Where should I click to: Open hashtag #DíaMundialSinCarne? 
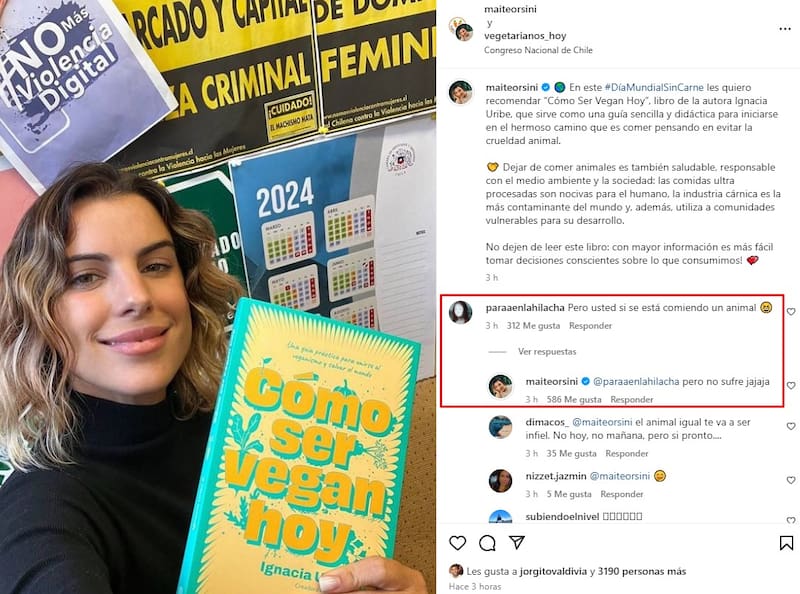pyautogui.click(x=654, y=87)
